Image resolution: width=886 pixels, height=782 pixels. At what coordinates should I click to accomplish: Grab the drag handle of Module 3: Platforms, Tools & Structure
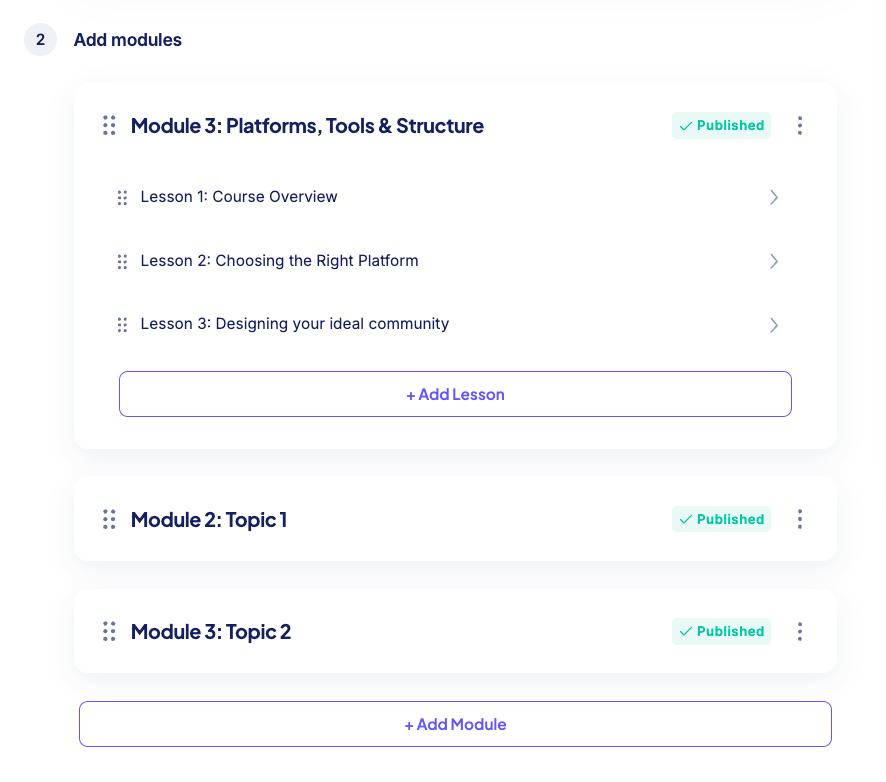(109, 126)
